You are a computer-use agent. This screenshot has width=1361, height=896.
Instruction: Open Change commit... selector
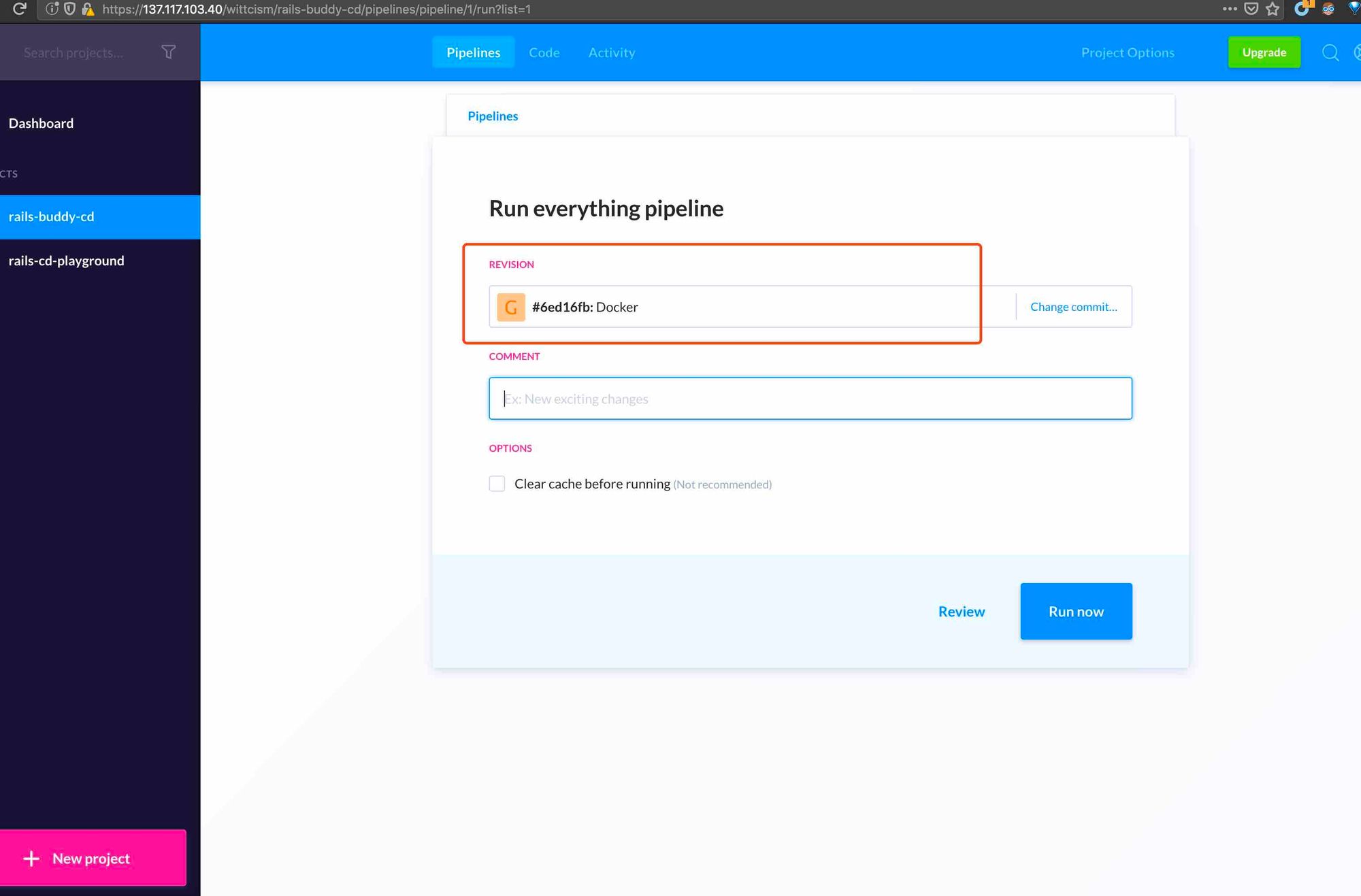click(1073, 307)
